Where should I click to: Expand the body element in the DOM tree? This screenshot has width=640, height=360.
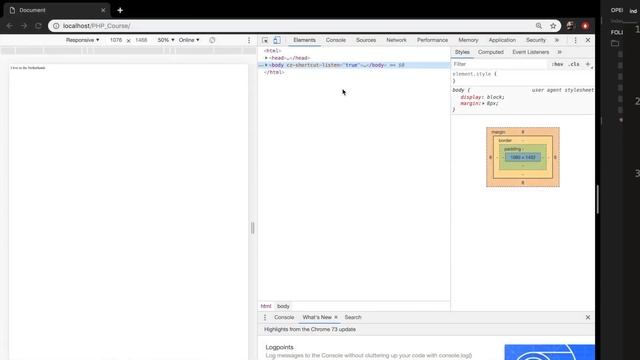click(266, 65)
